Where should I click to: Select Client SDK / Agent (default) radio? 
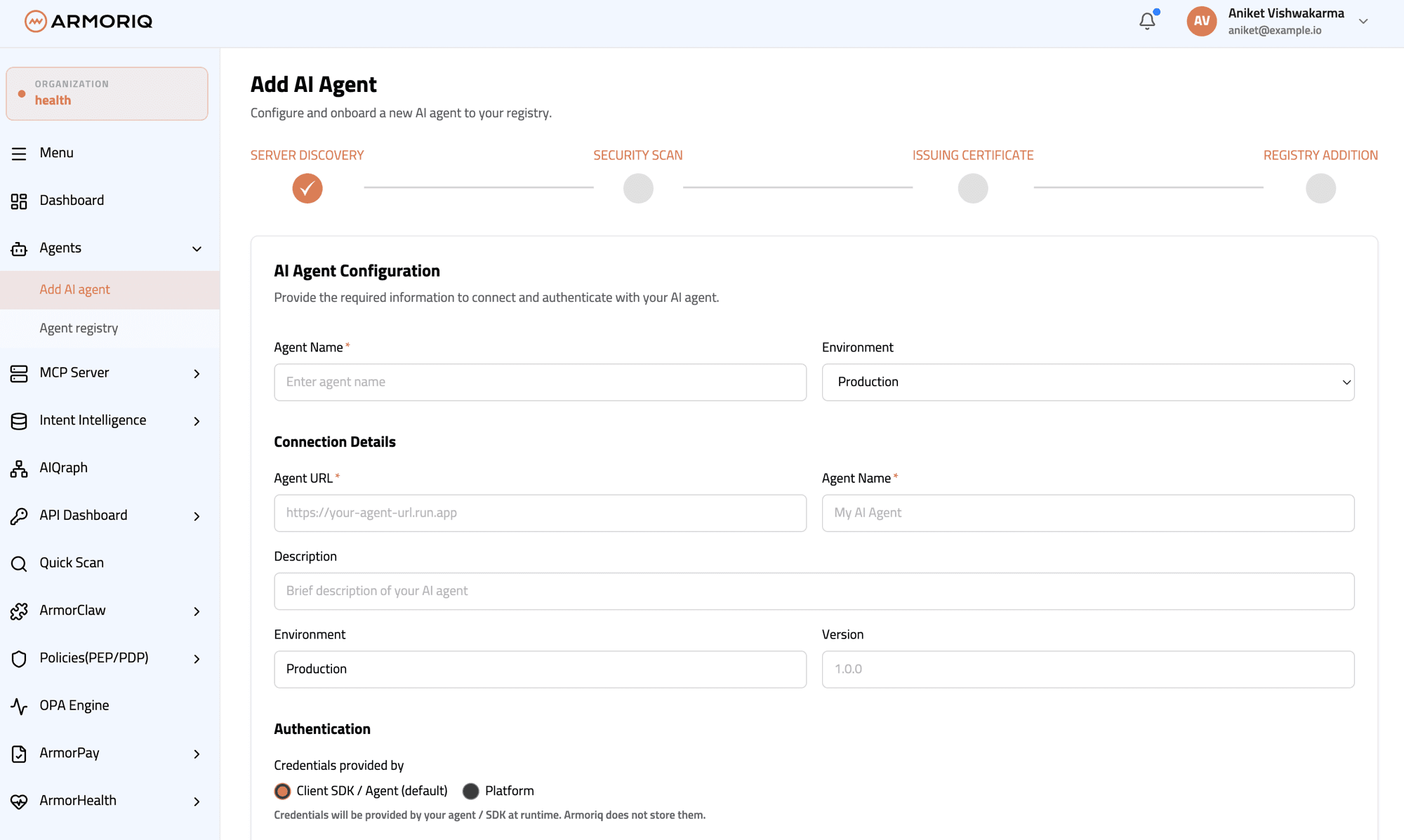click(282, 791)
